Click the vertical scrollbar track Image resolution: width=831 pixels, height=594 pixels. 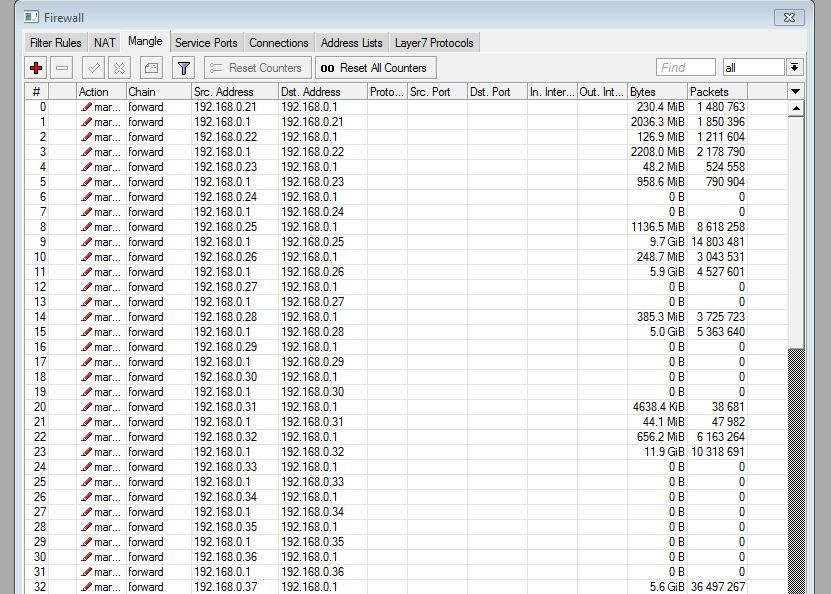(x=795, y=472)
